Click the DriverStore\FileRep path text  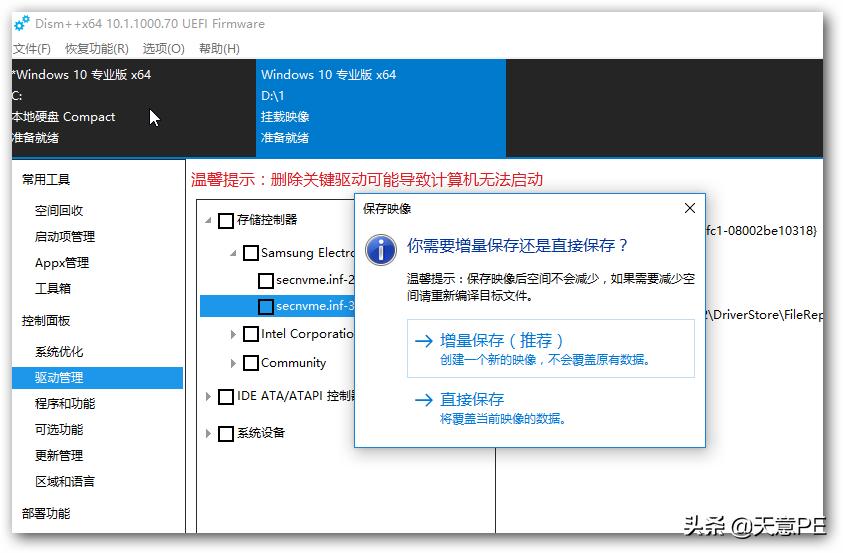(x=765, y=315)
